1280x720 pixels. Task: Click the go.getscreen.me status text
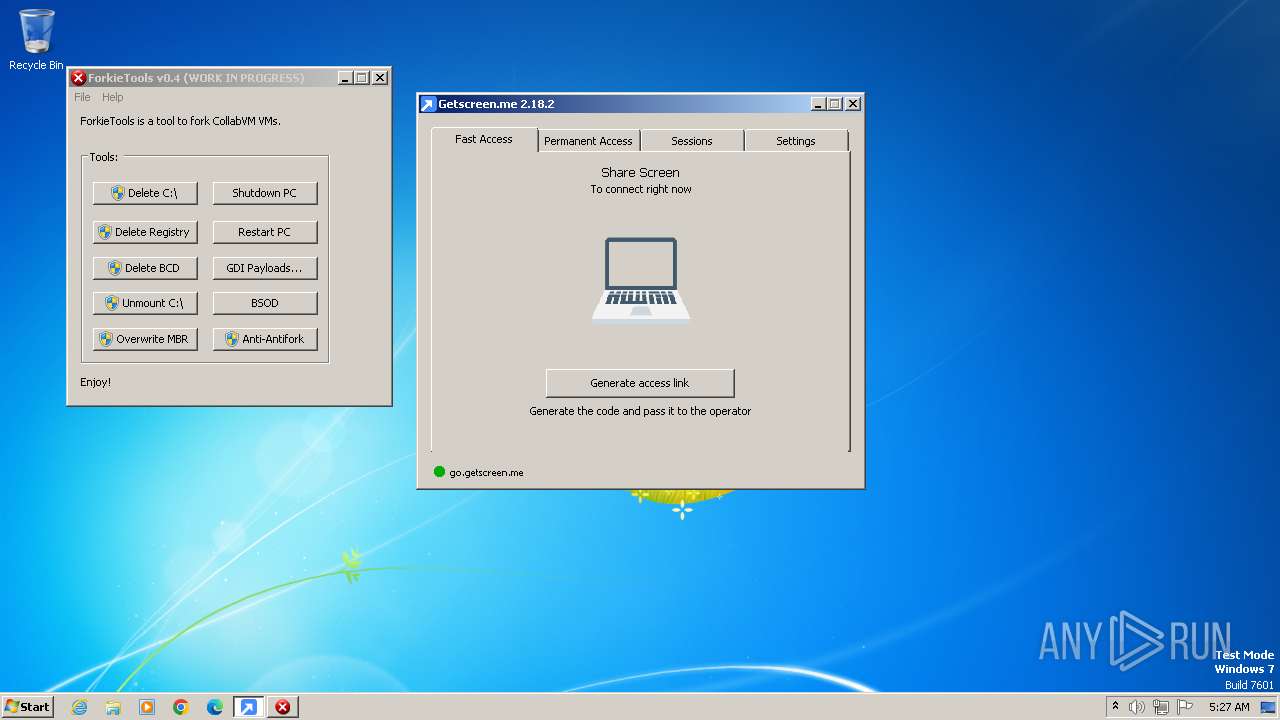coord(486,472)
